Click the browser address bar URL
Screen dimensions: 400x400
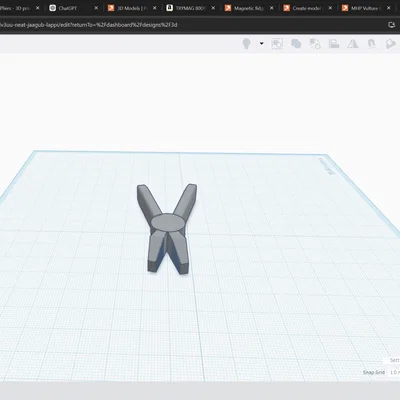click(x=89, y=25)
